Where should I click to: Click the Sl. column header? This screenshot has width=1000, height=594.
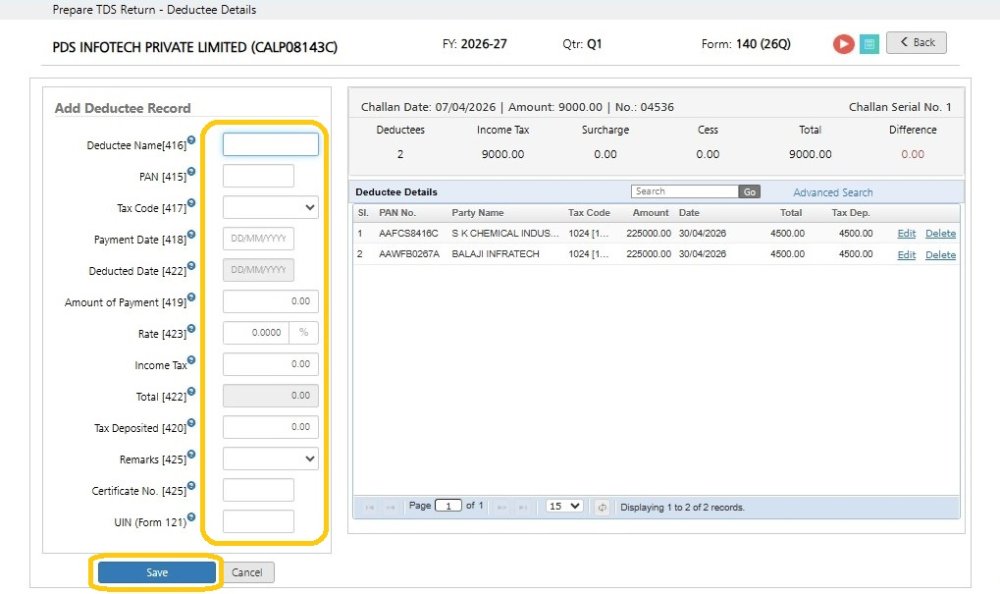click(363, 212)
